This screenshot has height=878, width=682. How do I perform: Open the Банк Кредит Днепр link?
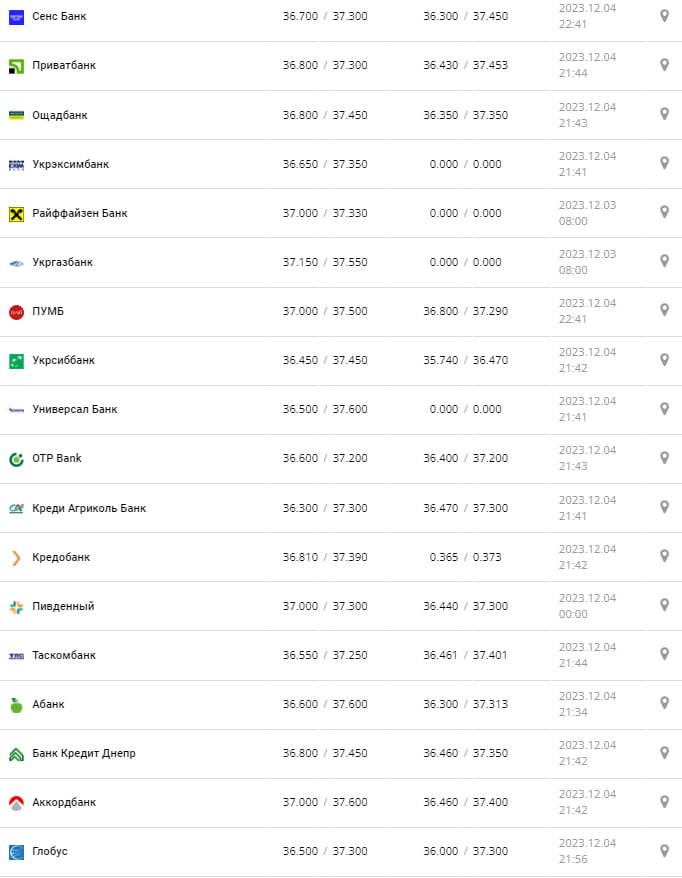coord(84,753)
